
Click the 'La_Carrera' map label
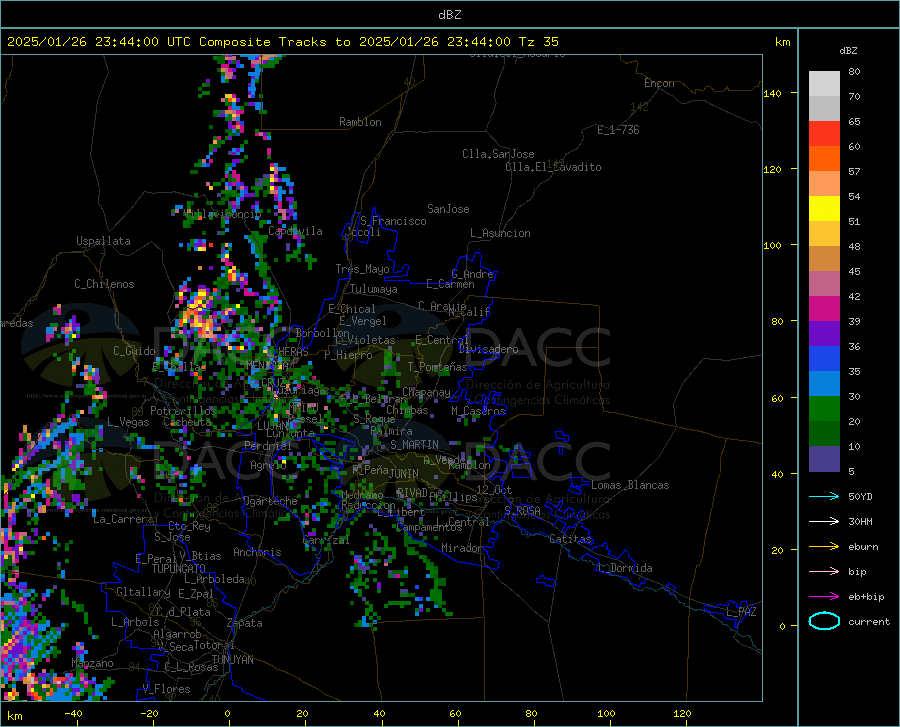[x=123, y=519]
